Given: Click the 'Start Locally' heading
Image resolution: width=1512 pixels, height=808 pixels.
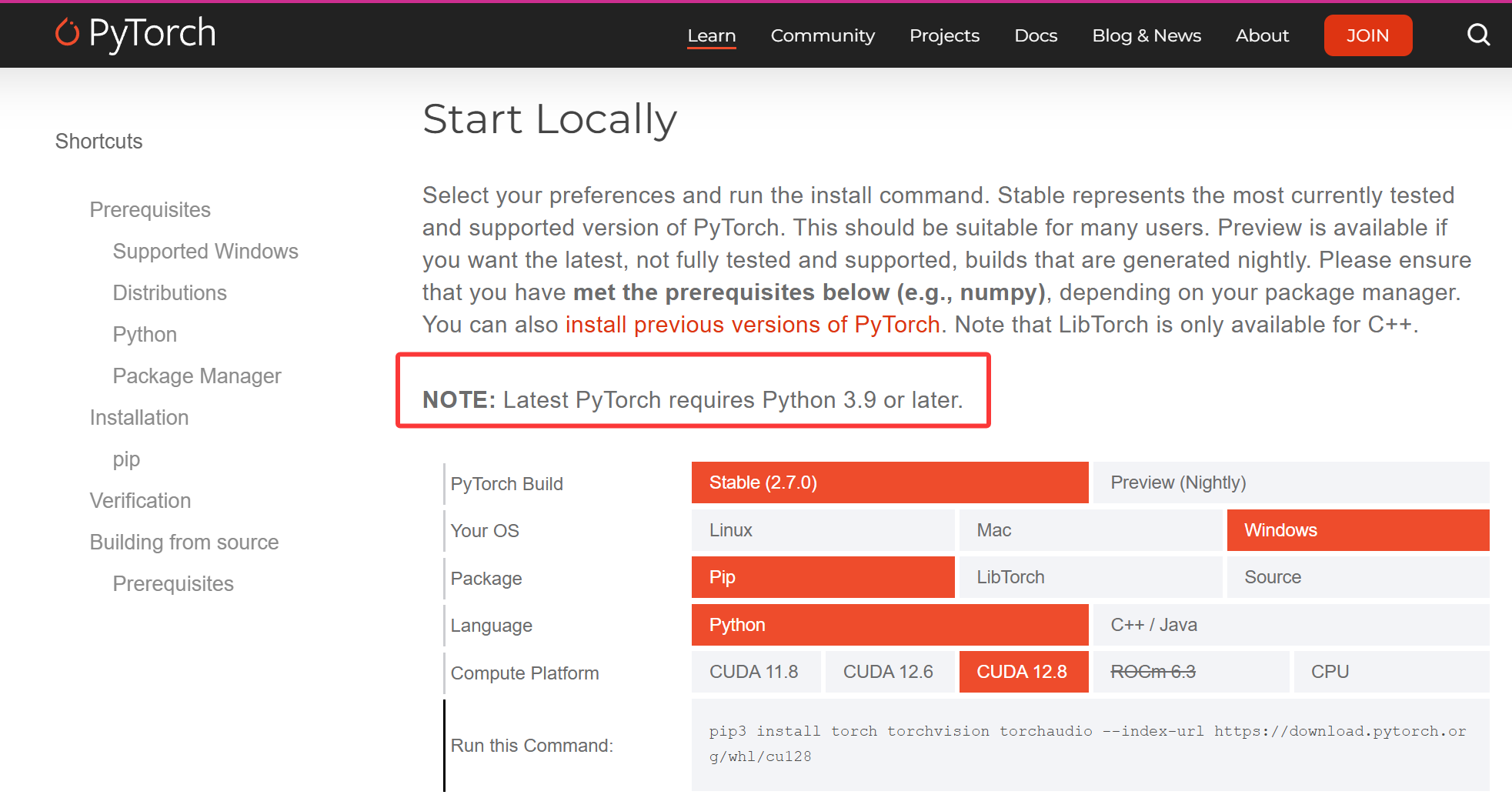Looking at the screenshot, I should coord(549,120).
